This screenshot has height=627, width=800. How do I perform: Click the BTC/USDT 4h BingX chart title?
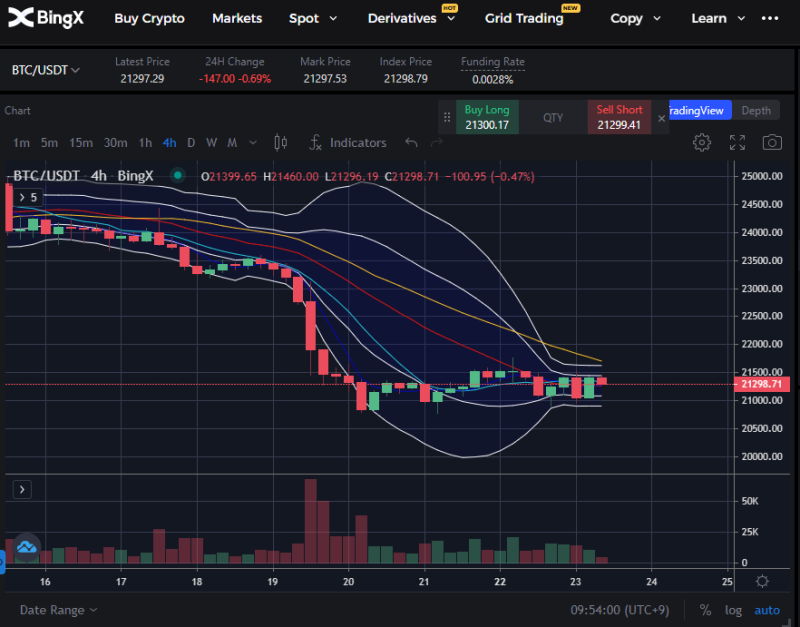click(83, 176)
